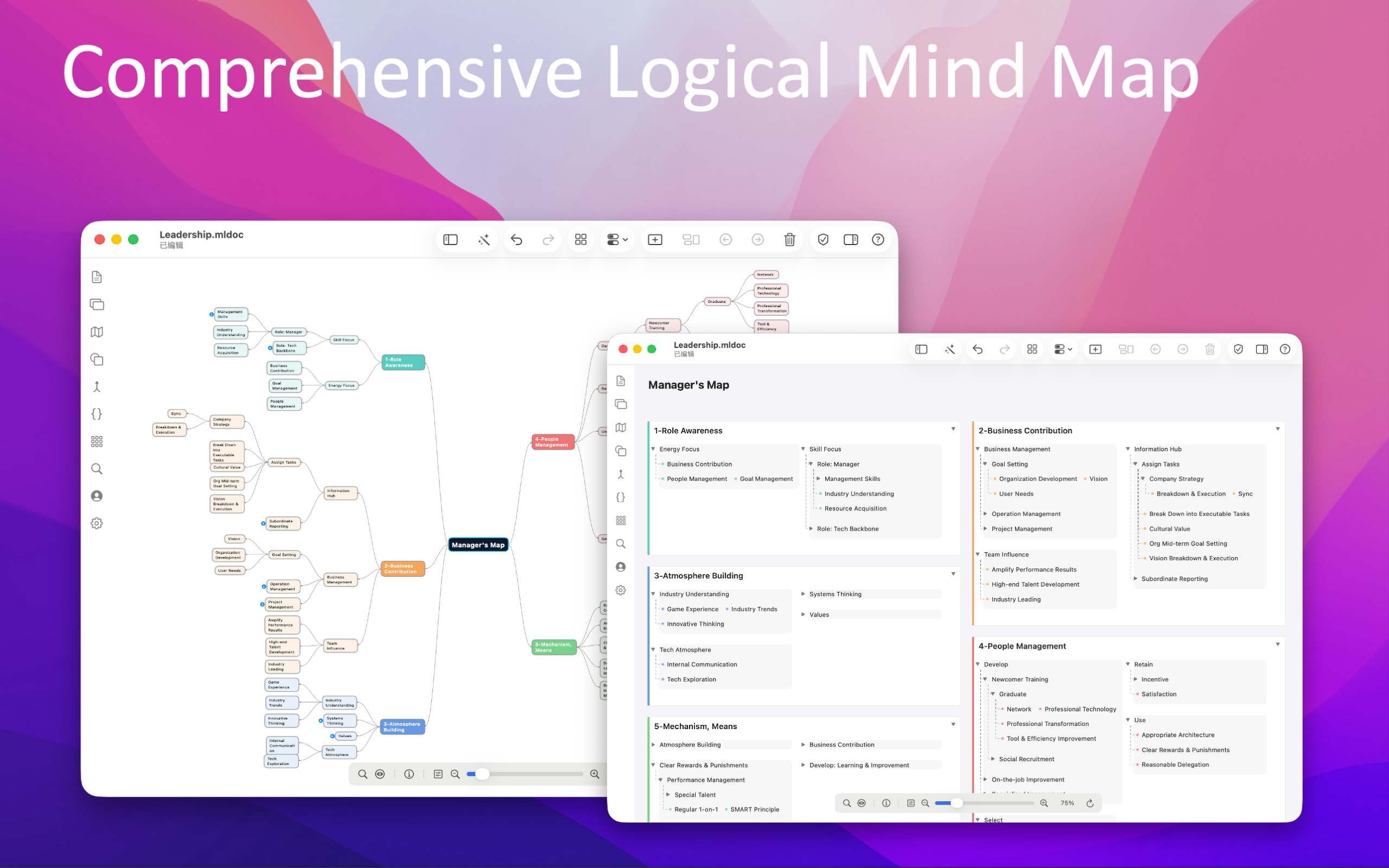Toggle right inspector panel in back mind map window

(x=851, y=239)
